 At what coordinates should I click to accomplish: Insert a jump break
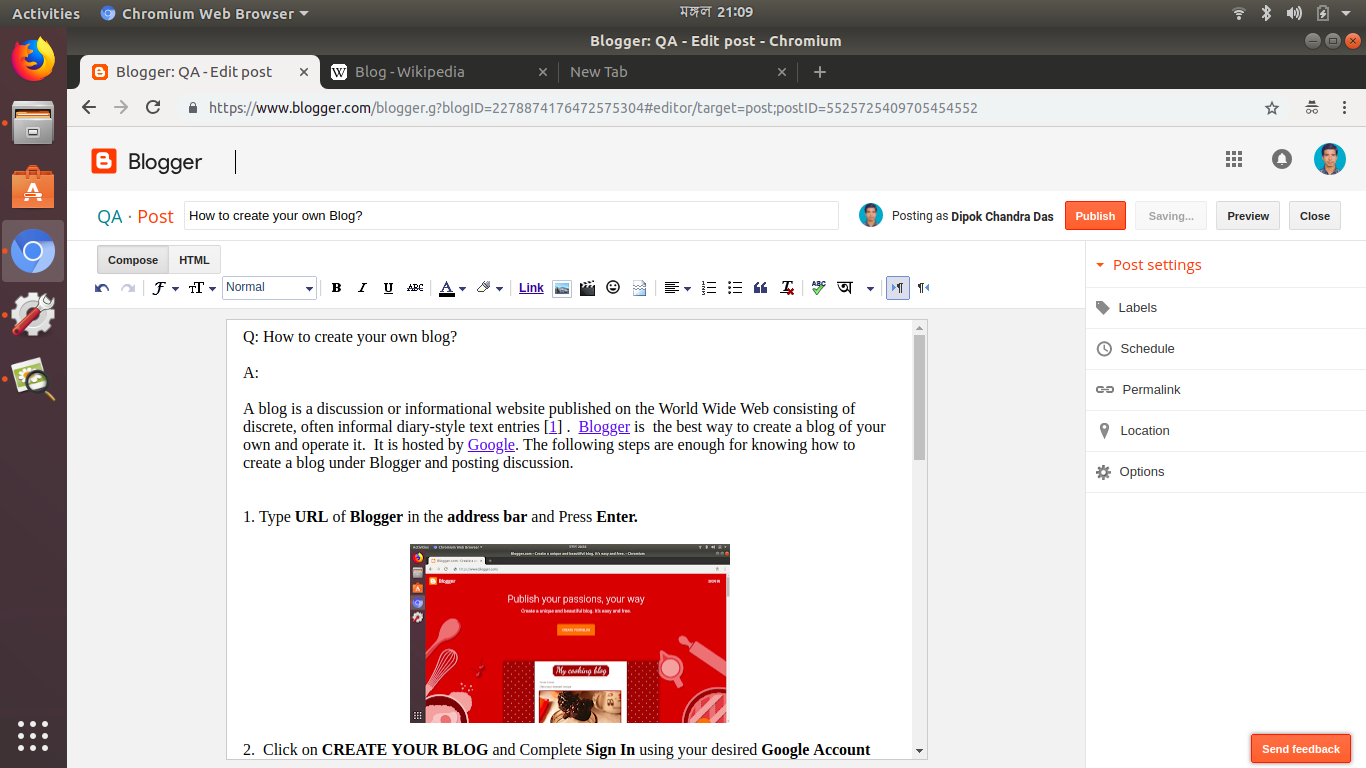(639, 288)
